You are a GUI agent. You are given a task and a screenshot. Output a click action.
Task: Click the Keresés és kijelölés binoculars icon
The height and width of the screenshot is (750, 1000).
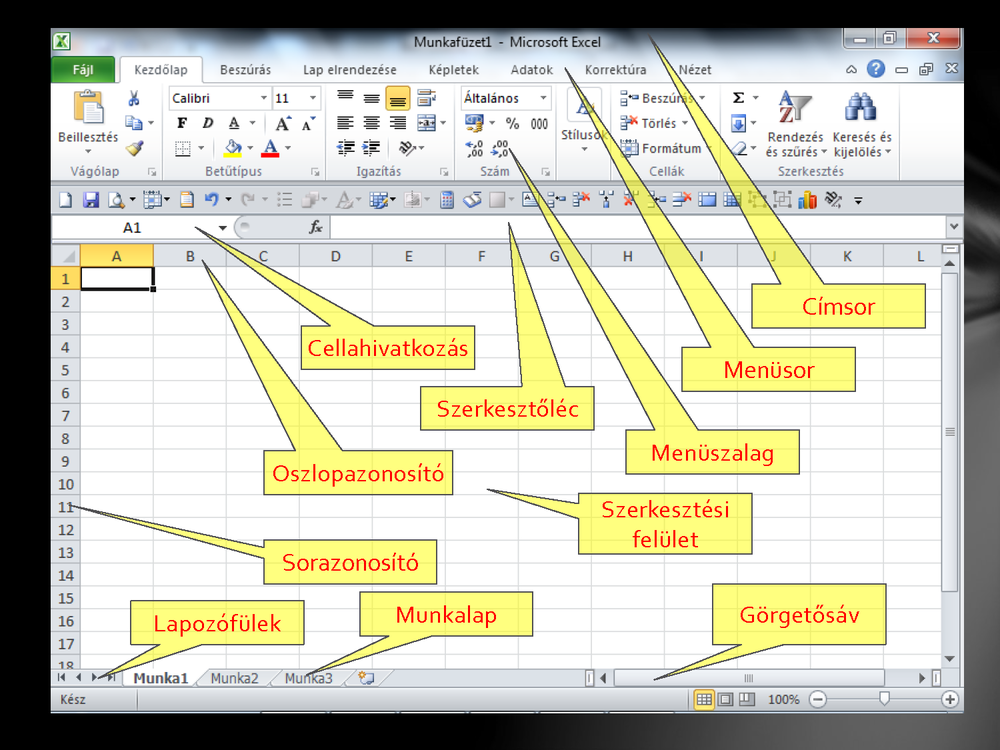click(x=860, y=107)
